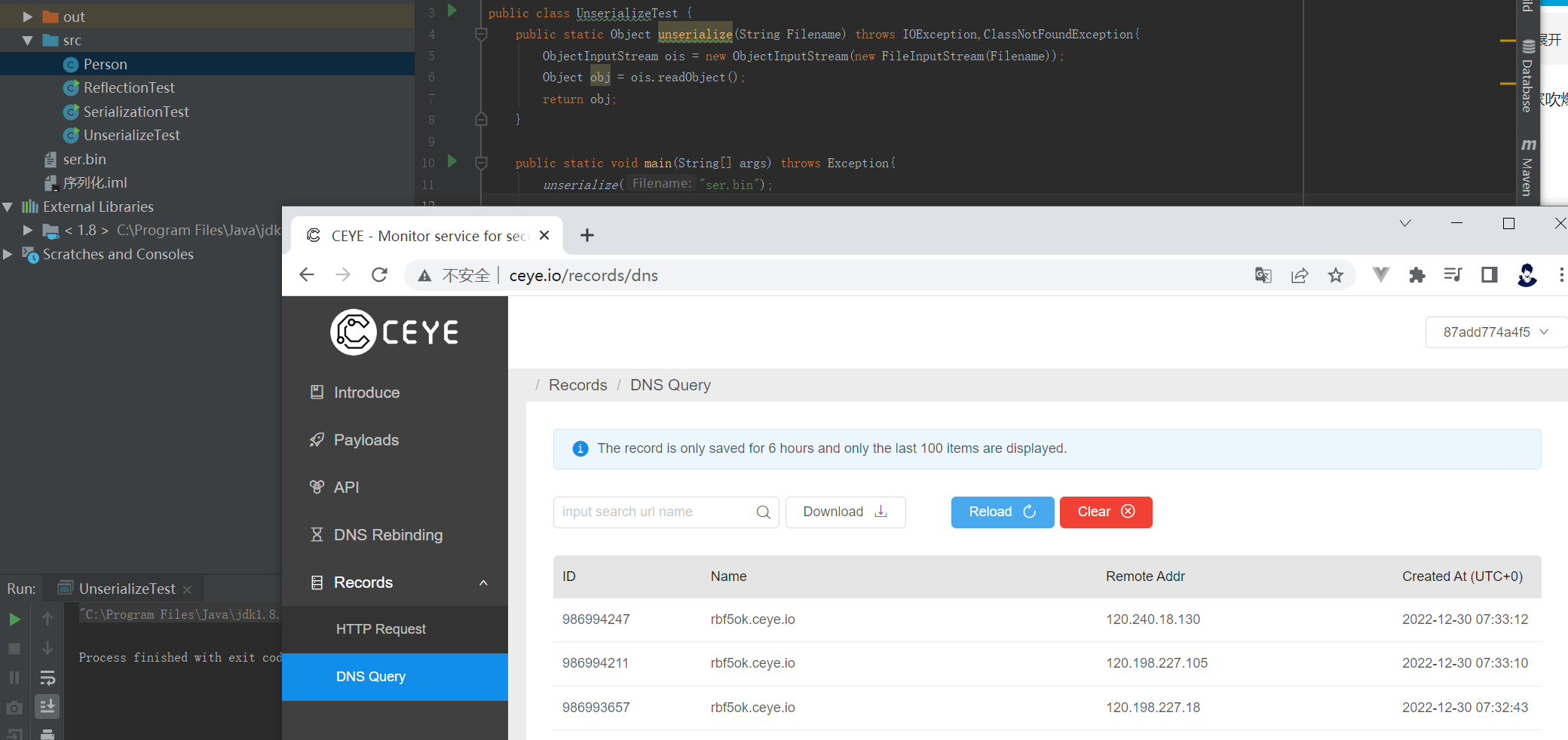The image size is (1568, 740).
Task: Collapse the External Libraries node
Action: pos(8,206)
